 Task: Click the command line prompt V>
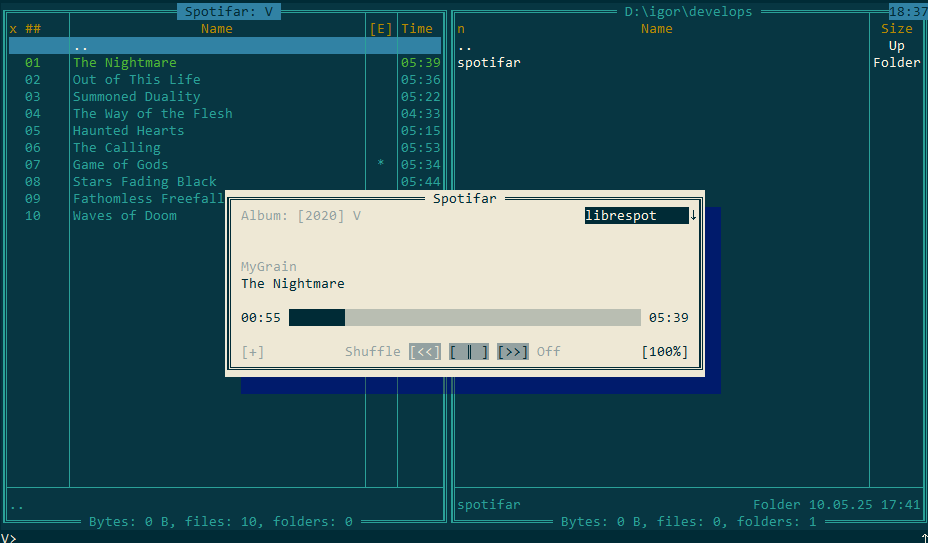tap(8, 538)
